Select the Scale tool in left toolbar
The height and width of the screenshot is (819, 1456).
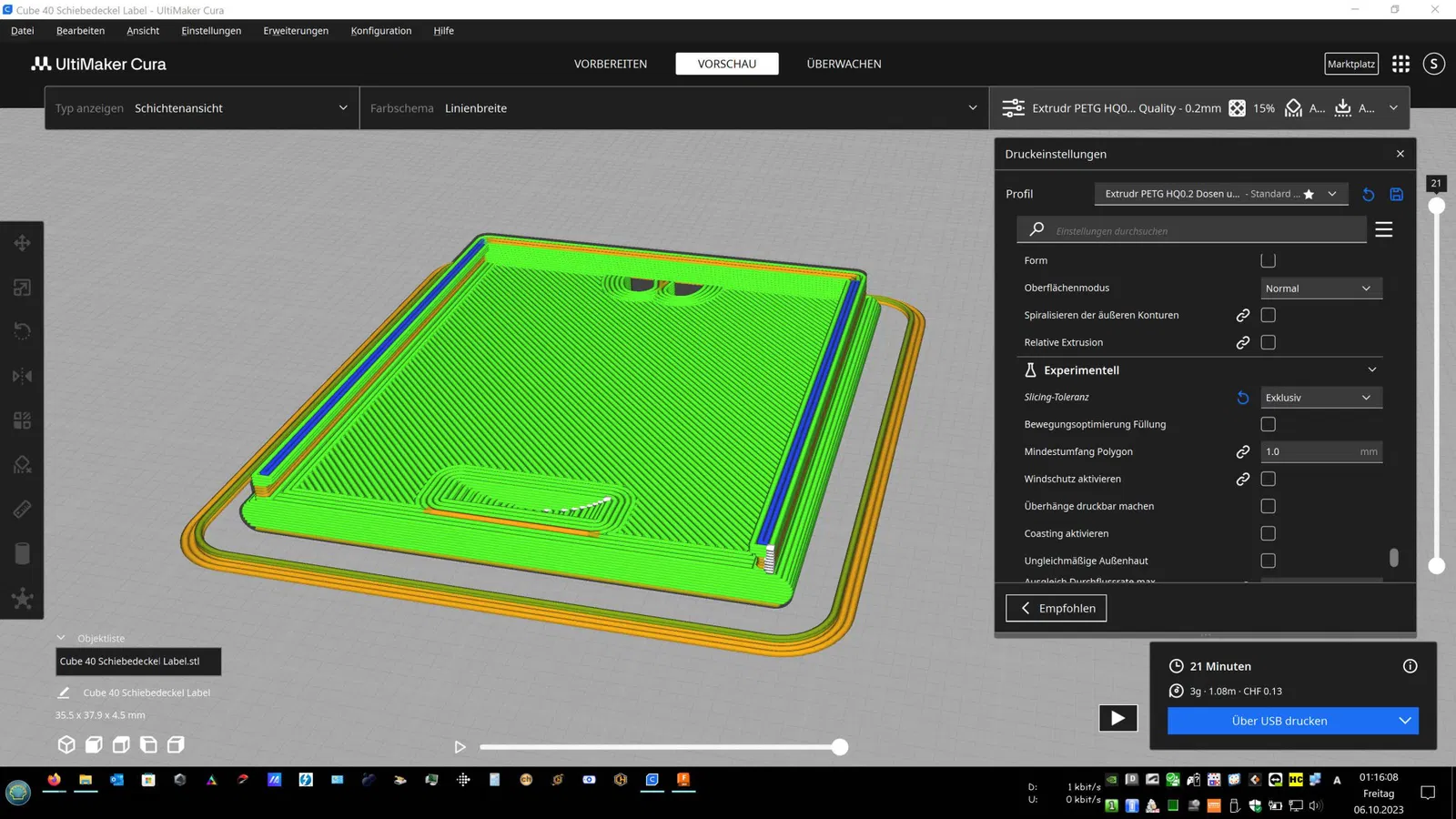[x=22, y=288]
